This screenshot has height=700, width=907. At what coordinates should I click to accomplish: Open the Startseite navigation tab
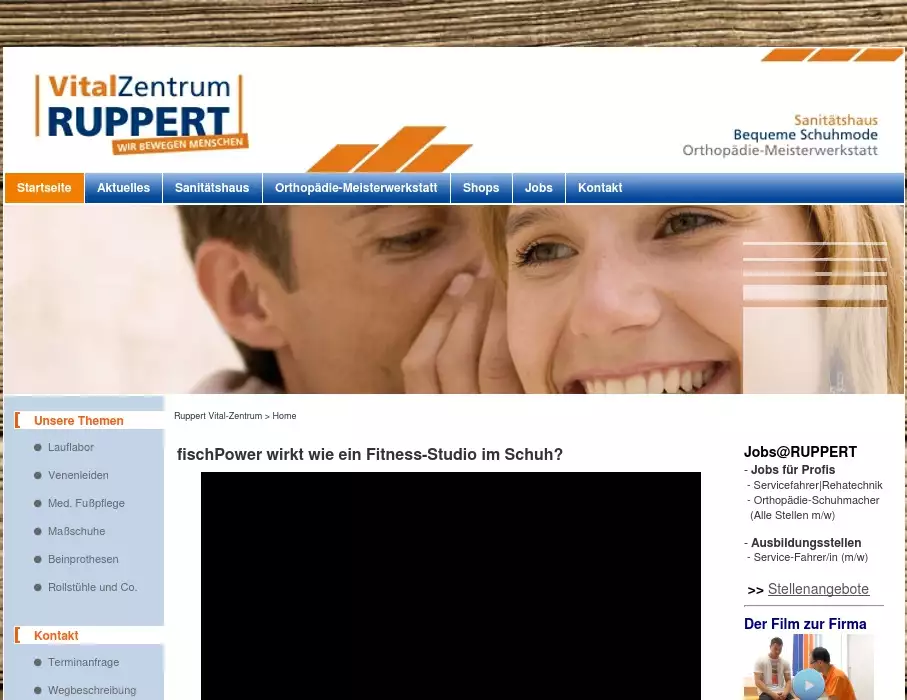(44, 188)
